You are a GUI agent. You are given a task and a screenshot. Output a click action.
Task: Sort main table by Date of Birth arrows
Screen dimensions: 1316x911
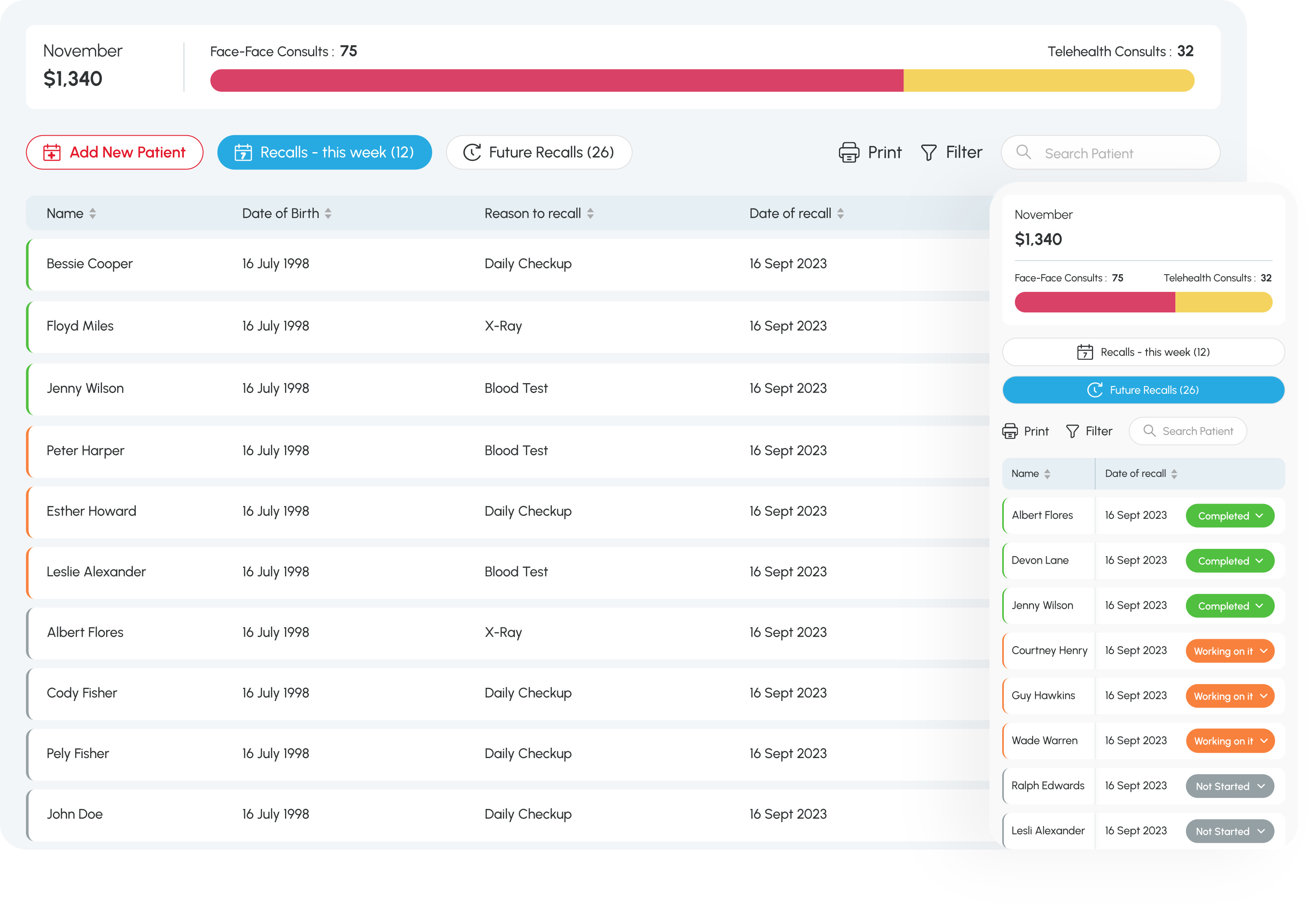[328, 213]
